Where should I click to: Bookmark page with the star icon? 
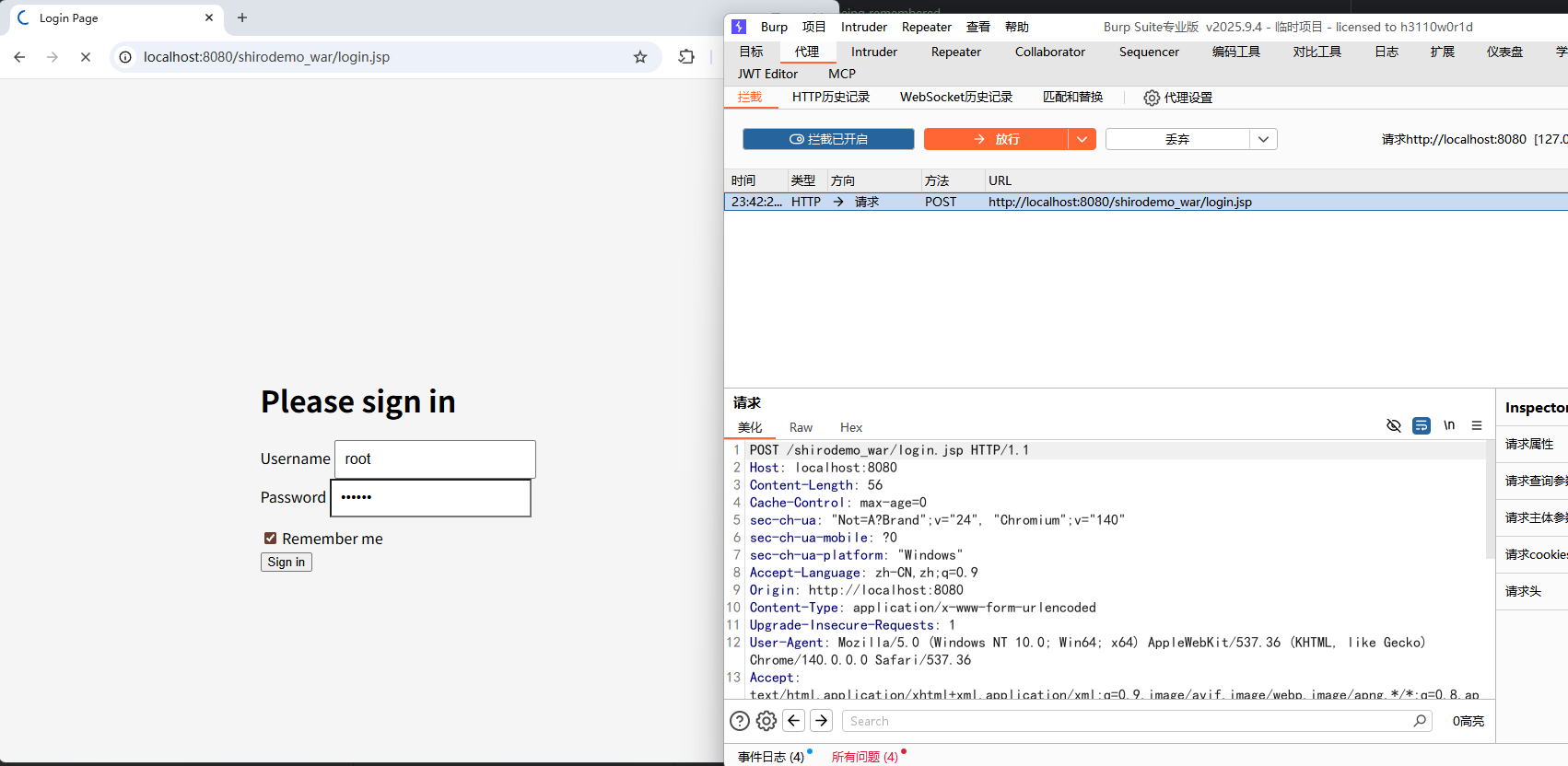coord(640,57)
